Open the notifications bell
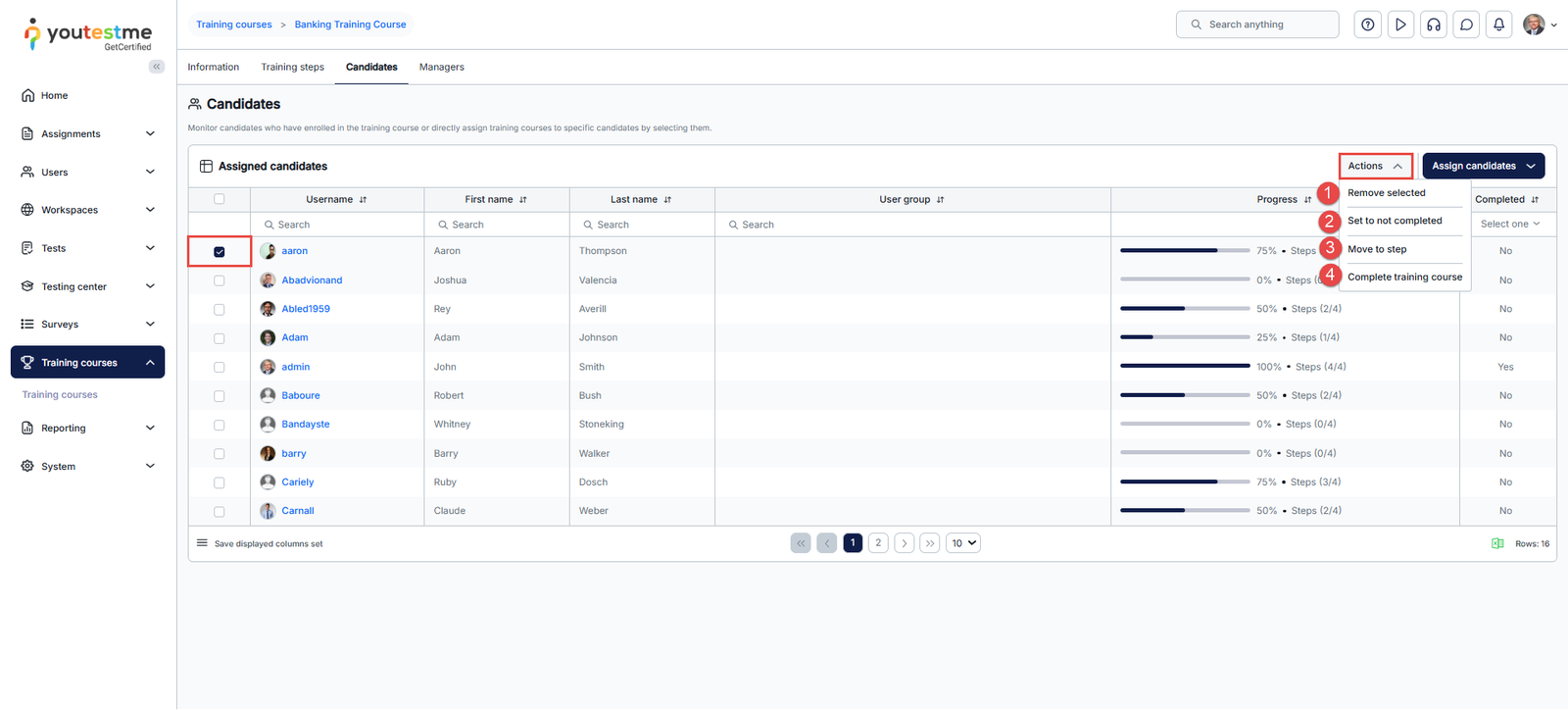The image size is (1568, 710). [x=1498, y=25]
